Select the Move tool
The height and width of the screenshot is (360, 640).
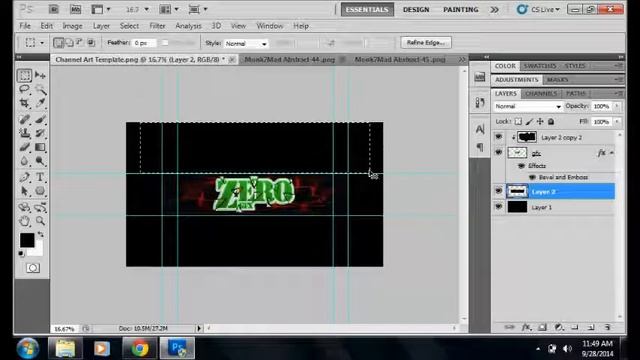[x=40, y=76]
